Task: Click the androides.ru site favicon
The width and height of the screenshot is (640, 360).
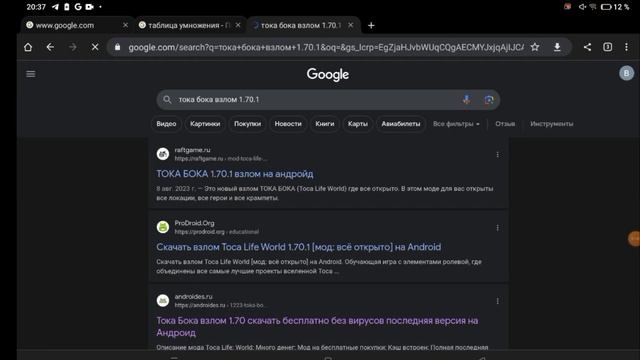Action: point(163,300)
